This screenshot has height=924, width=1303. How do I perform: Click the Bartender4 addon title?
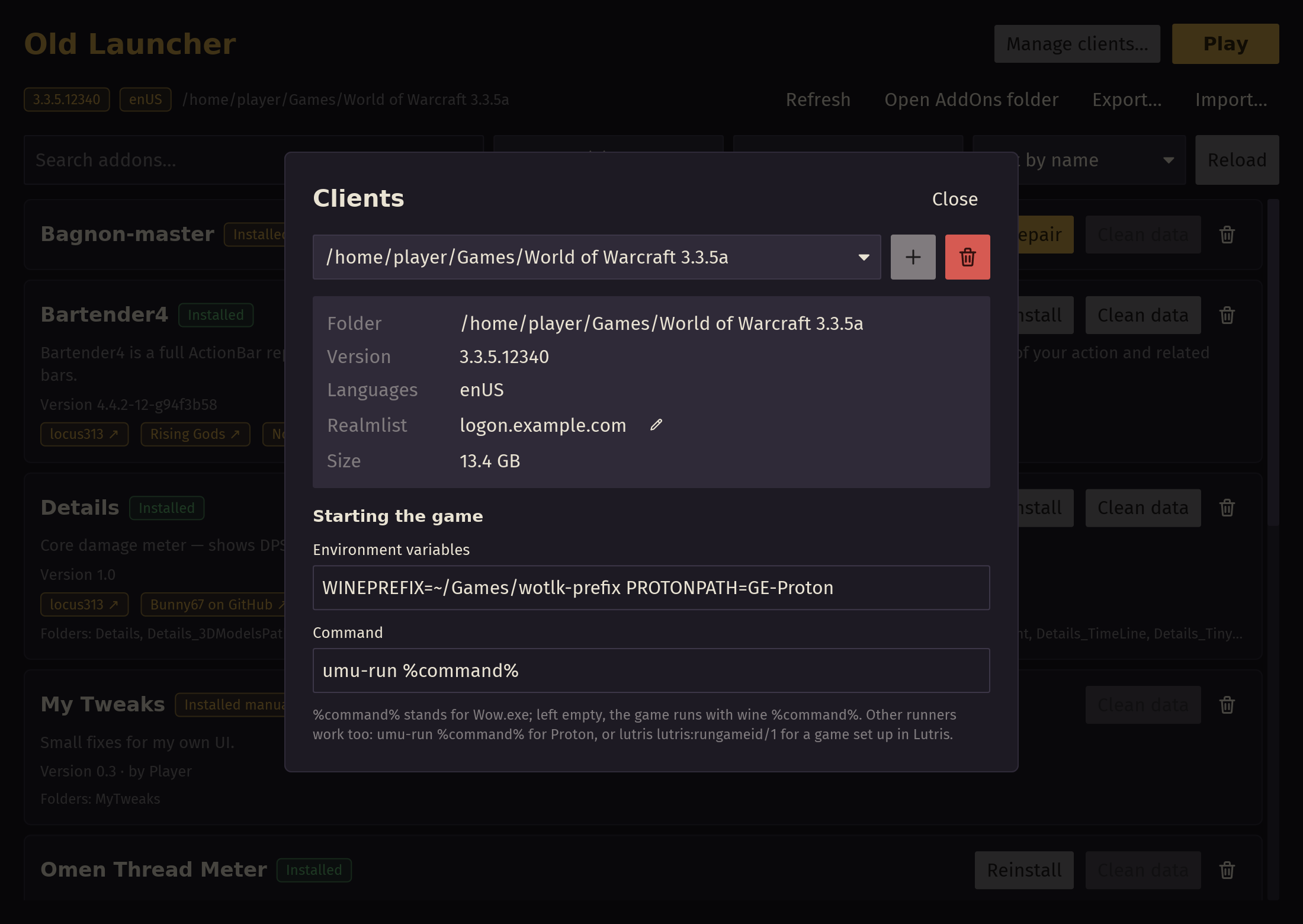coord(104,315)
